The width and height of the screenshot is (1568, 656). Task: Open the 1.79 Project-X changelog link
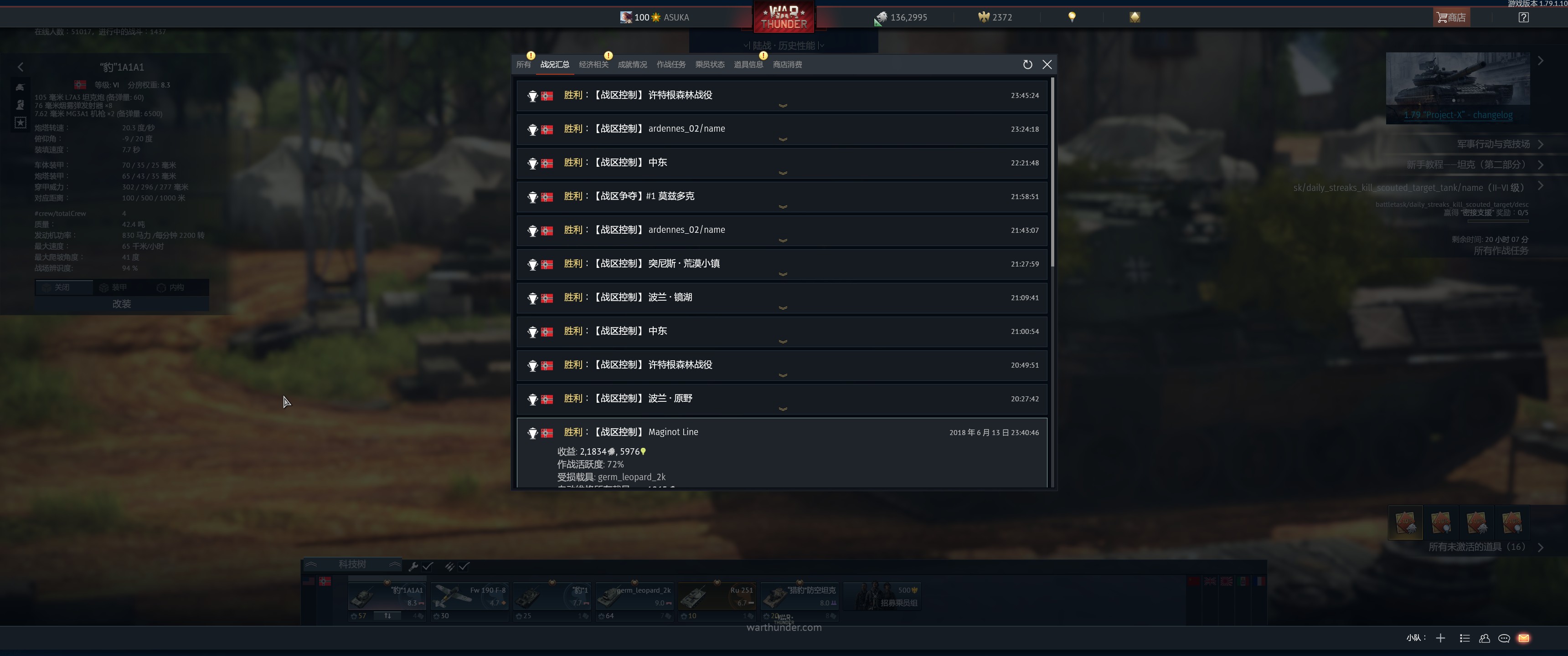(1458, 115)
